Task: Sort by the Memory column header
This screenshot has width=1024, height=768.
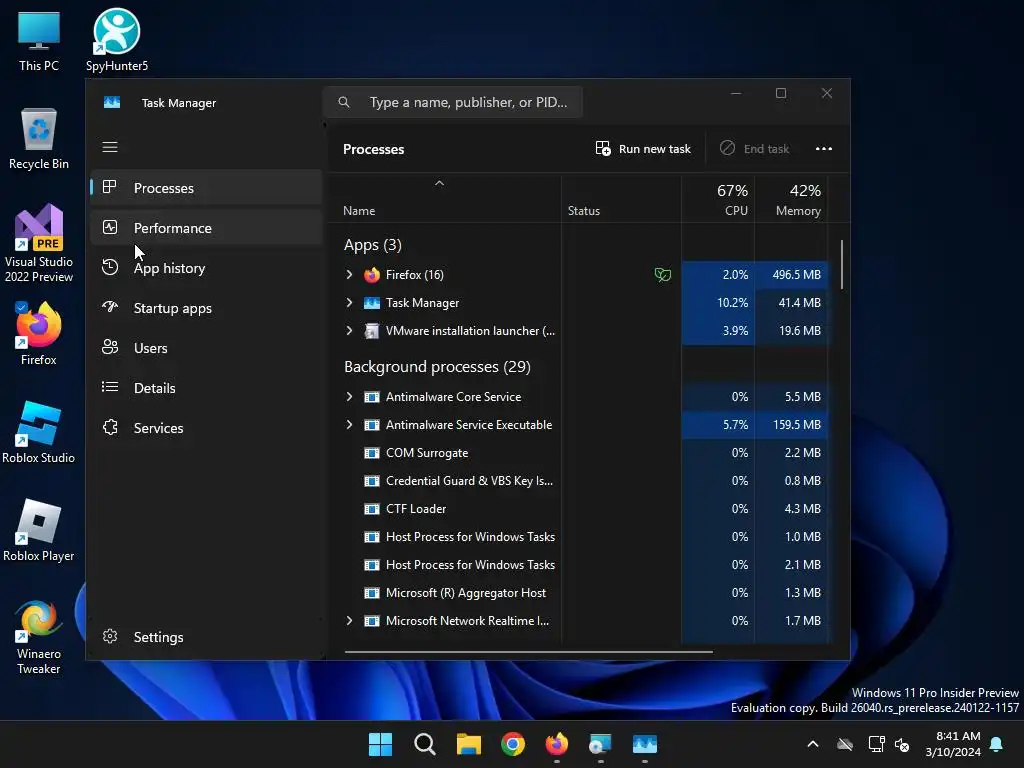Action: point(792,199)
